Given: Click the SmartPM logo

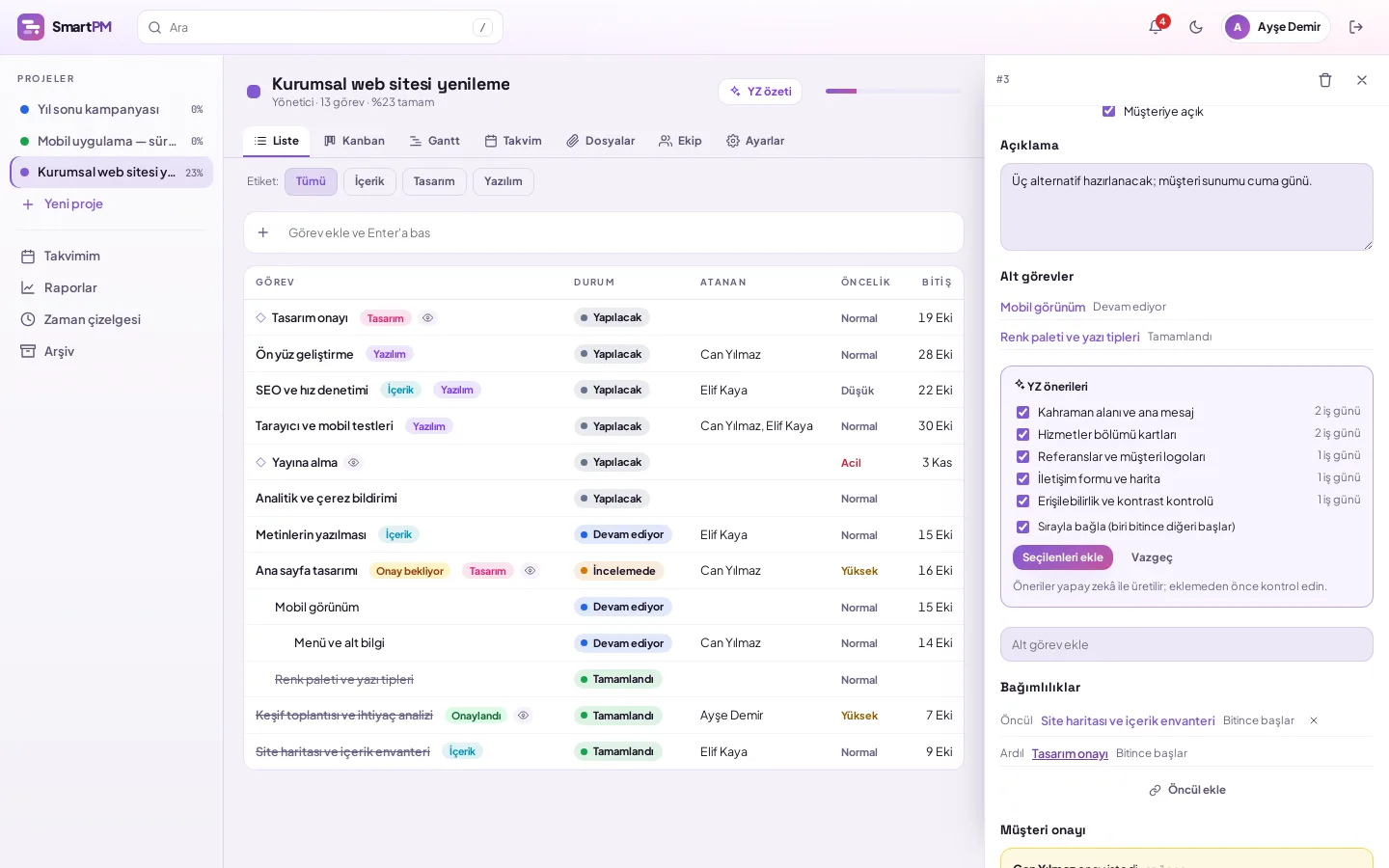Looking at the screenshot, I should [x=65, y=27].
